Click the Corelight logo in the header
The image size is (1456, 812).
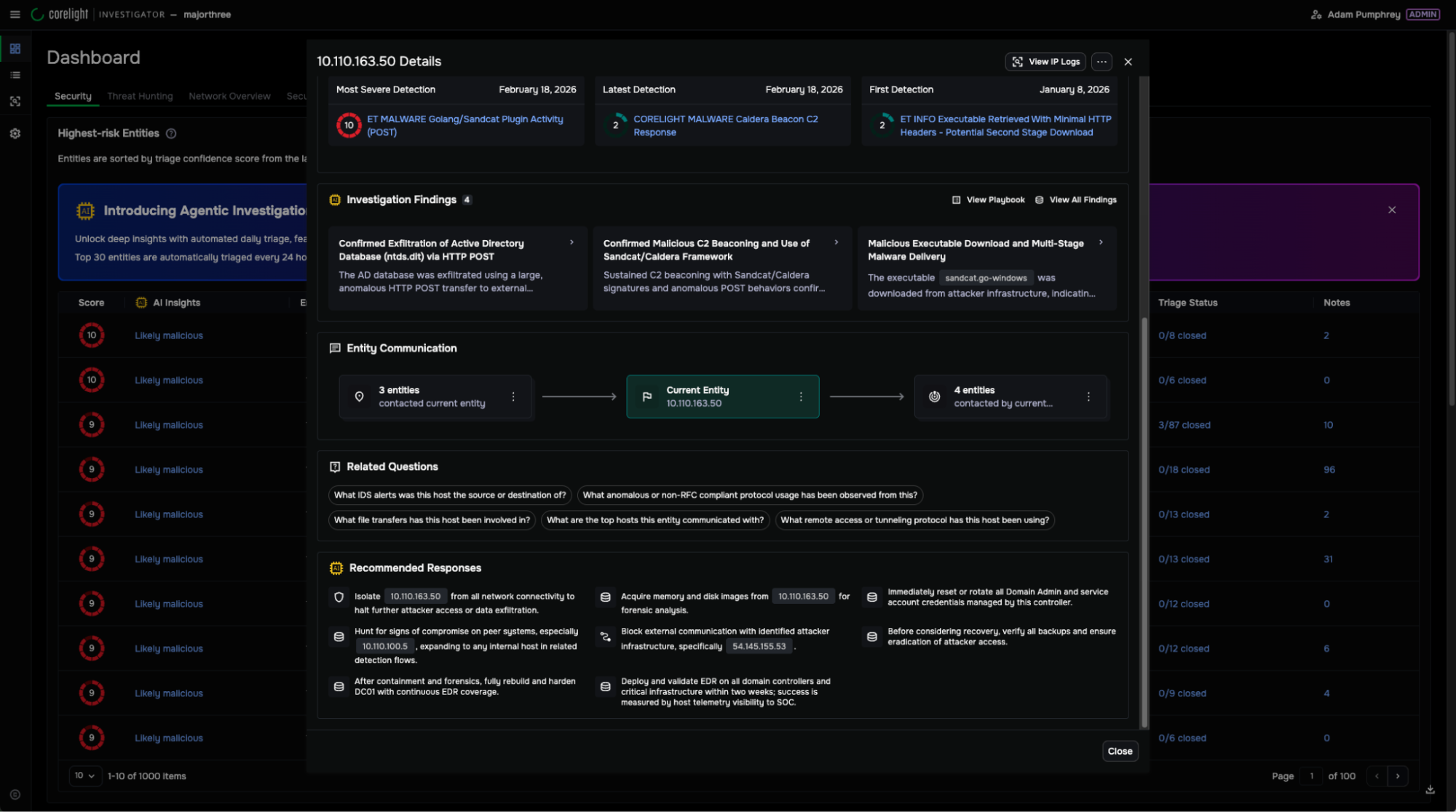coord(60,15)
